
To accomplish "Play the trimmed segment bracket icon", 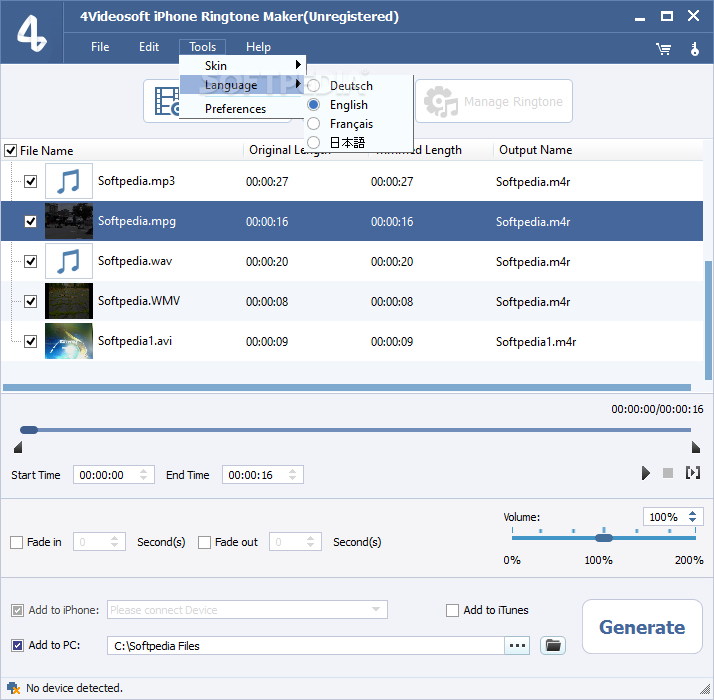I will [x=693, y=473].
